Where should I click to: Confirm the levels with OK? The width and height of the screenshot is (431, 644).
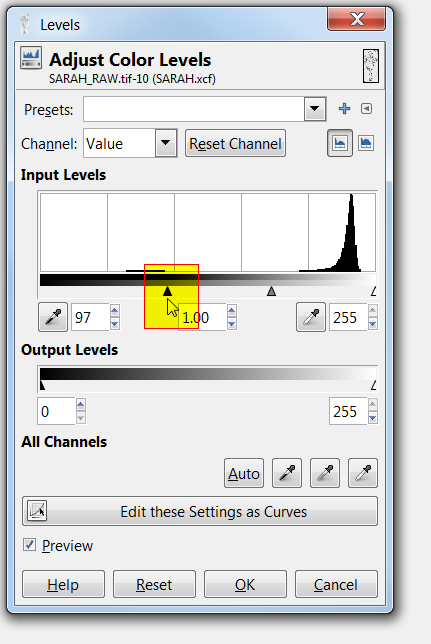pyautogui.click(x=245, y=584)
